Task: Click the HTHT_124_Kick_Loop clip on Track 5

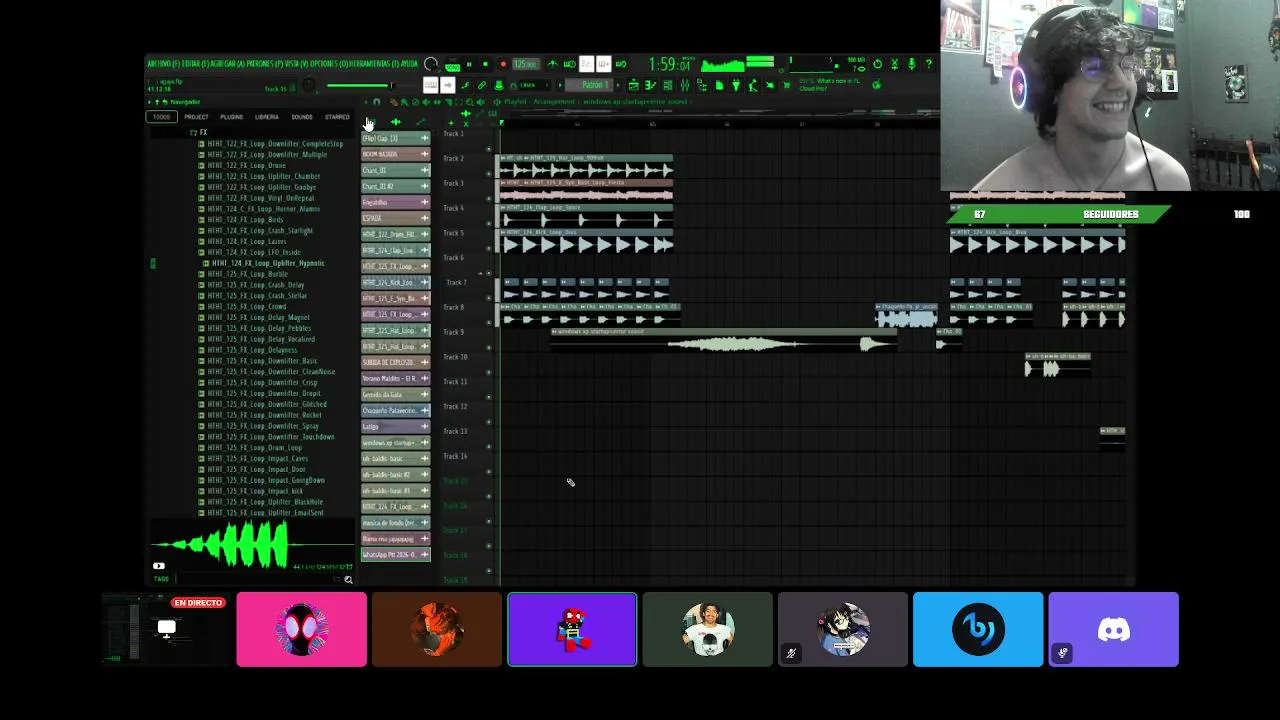Action: point(585,241)
